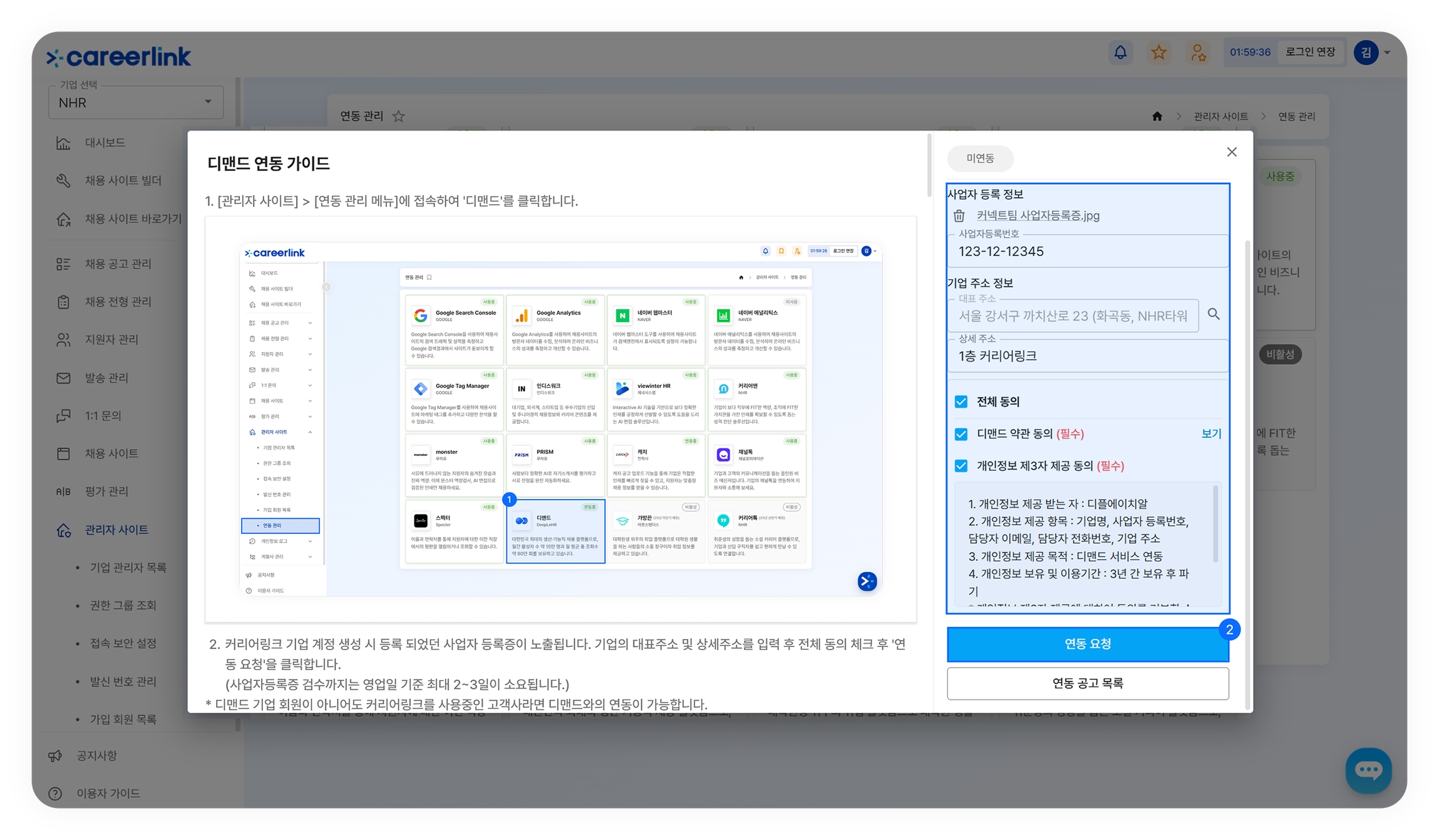The width and height of the screenshot is (1439, 840).
Task: Open the chat support bubble
Action: [x=1368, y=769]
